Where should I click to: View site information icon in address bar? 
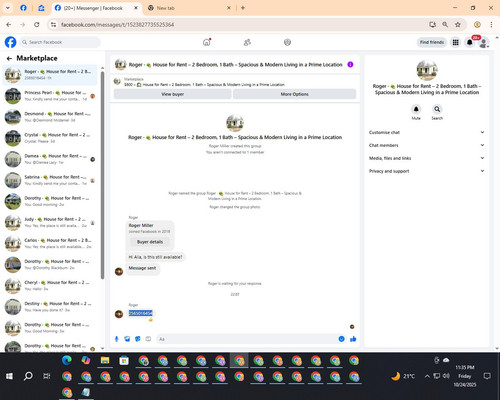point(53,25)
